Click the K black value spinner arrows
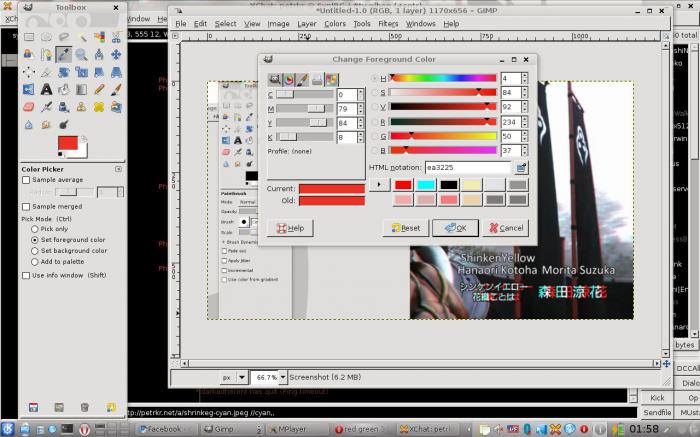Viewport: 700px width, 437px height. coord(361,137)
